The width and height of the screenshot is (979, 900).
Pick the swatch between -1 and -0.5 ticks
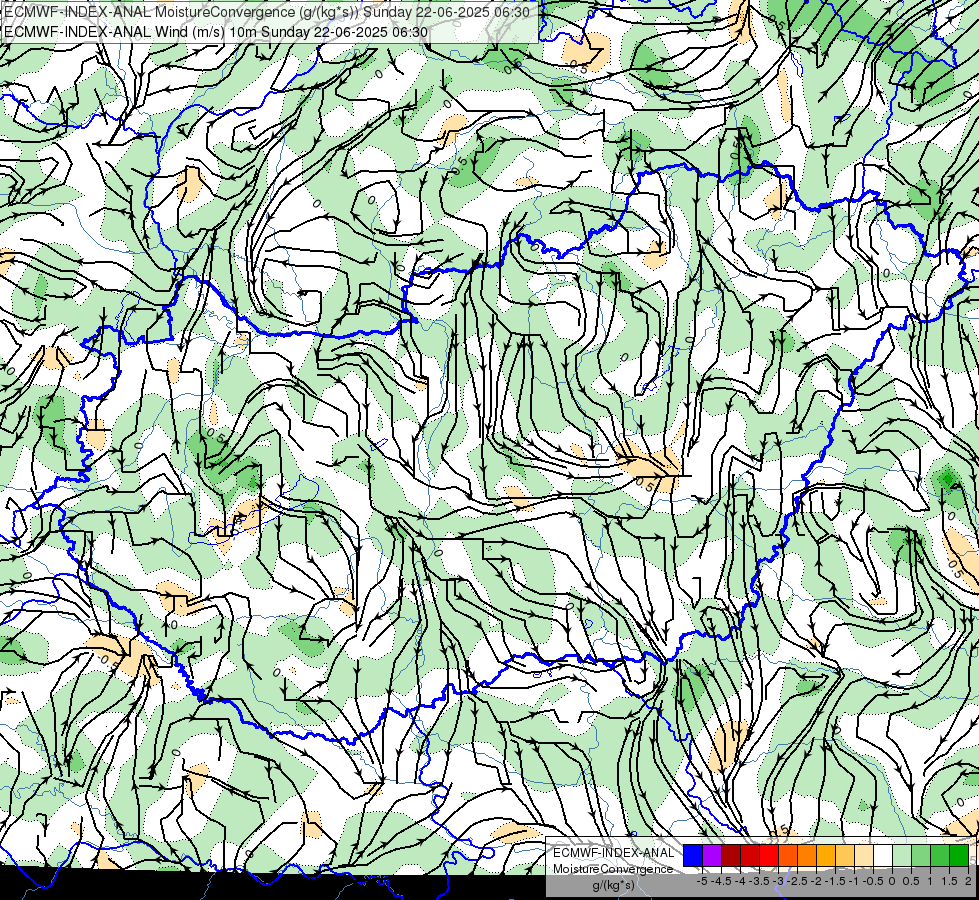pyautogui.click(x=864, y=855)
